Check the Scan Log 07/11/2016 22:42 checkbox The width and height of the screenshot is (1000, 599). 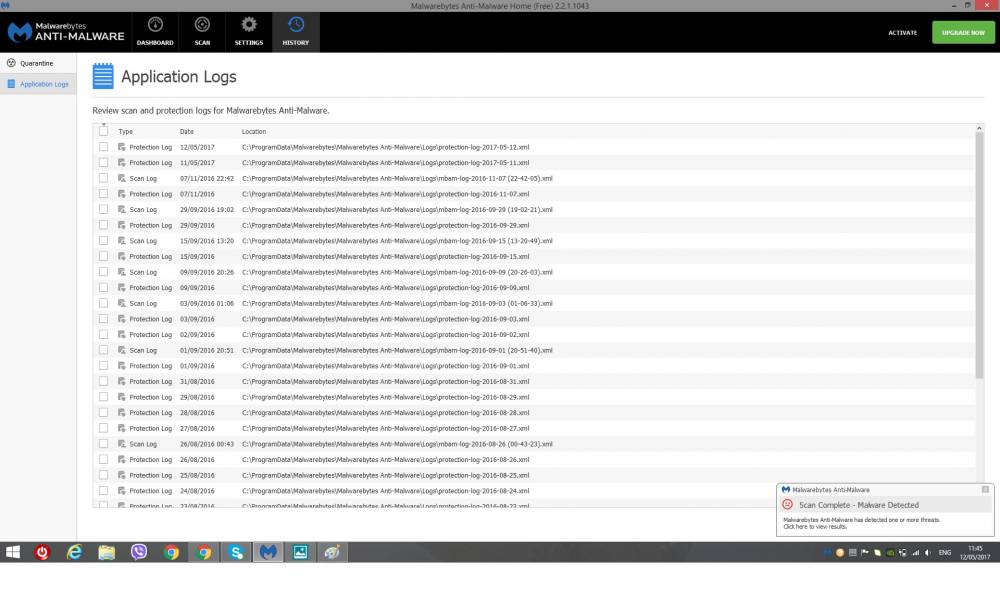pos(103,178)
